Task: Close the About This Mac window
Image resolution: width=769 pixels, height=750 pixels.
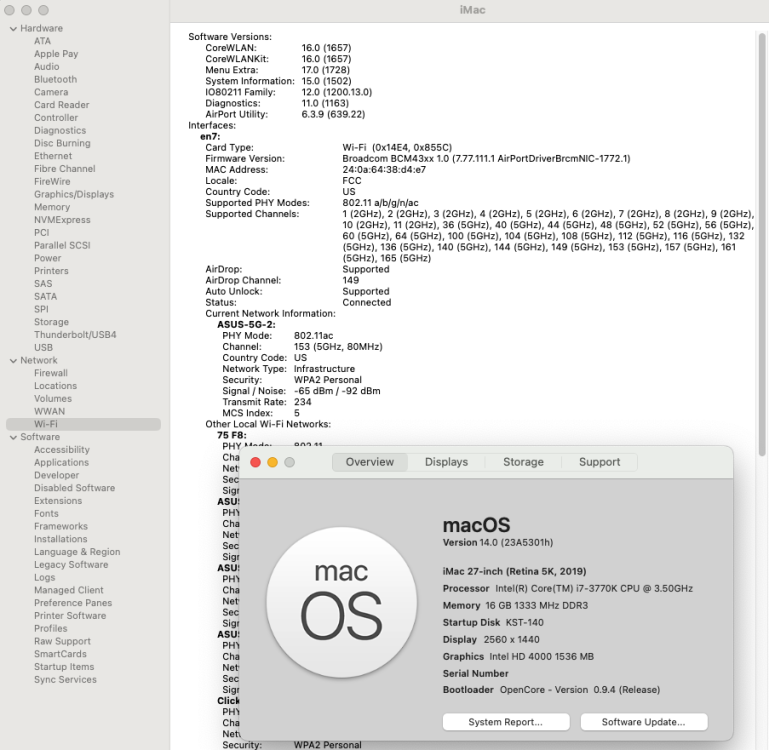Action: [256, 463]
